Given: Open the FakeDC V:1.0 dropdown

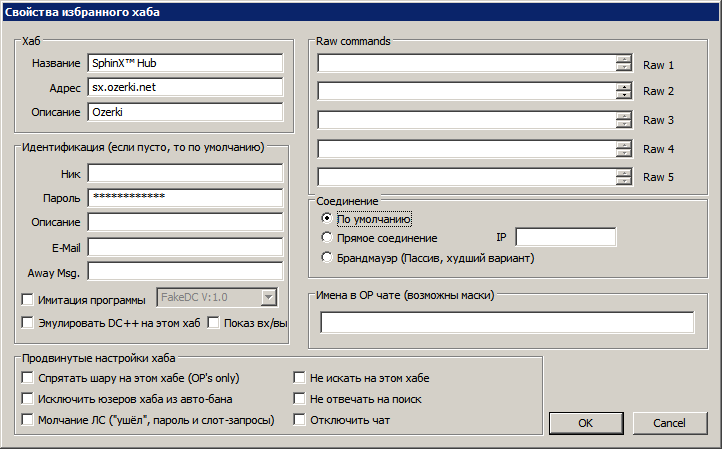Looking at the screenshot, I should coord(268,297).
